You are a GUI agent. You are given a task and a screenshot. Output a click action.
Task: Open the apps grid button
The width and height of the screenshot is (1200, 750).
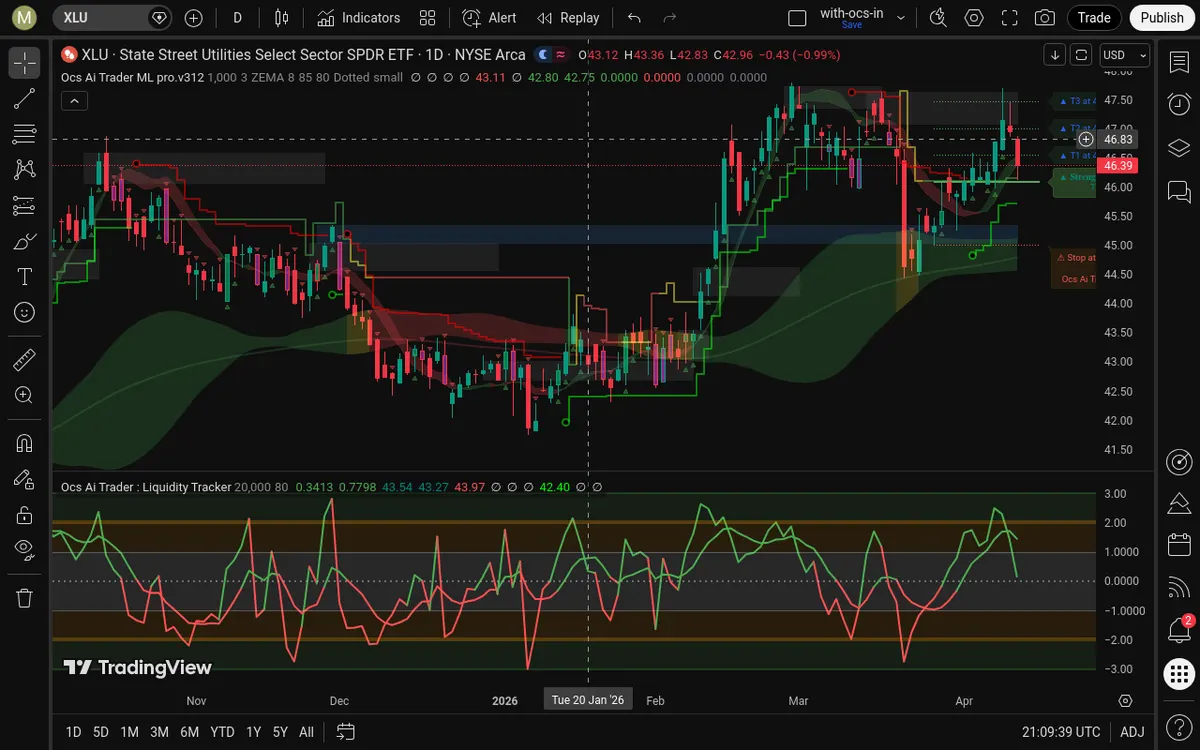click(1179, 674)
